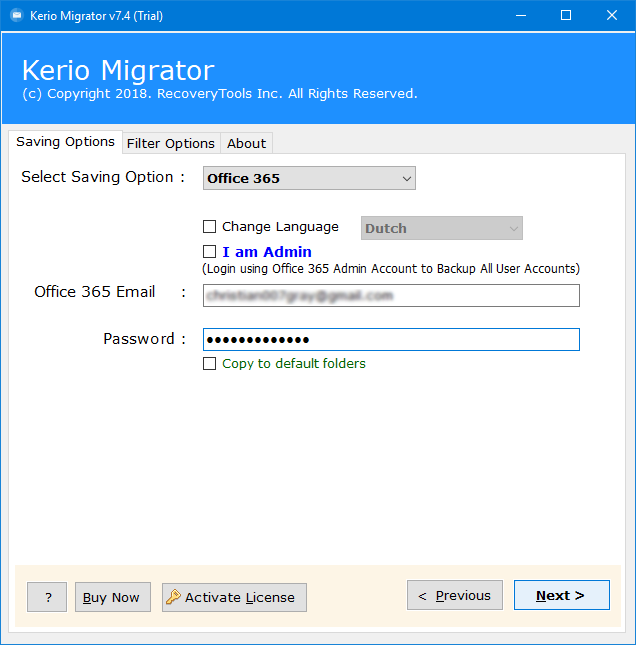This screenshot has height=645, width=636.
Task: Proceed with the Next button
Action: pos(562,595)
